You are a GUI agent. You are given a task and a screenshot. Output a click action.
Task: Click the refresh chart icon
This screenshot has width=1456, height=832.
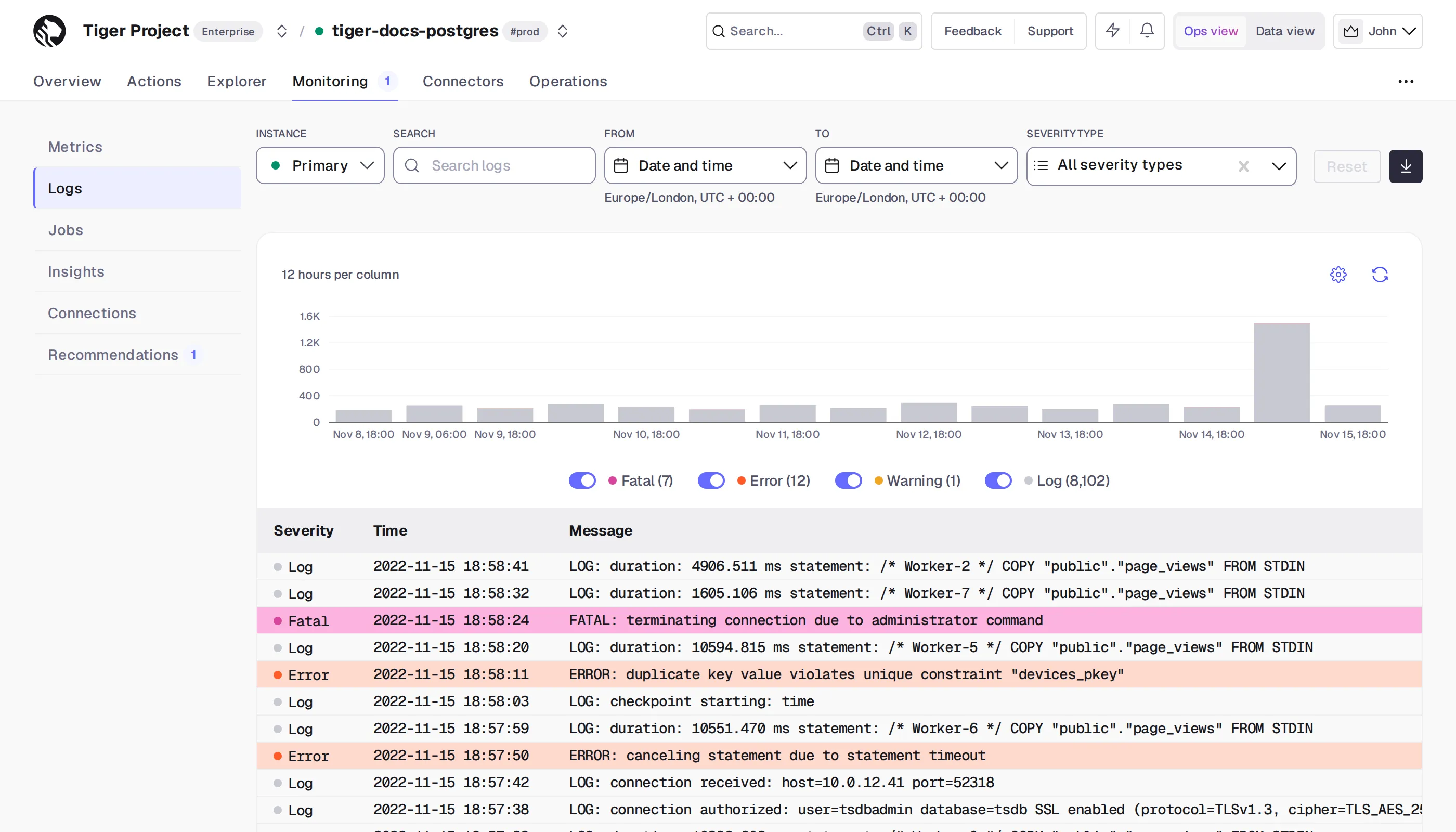coord(1380,275)
